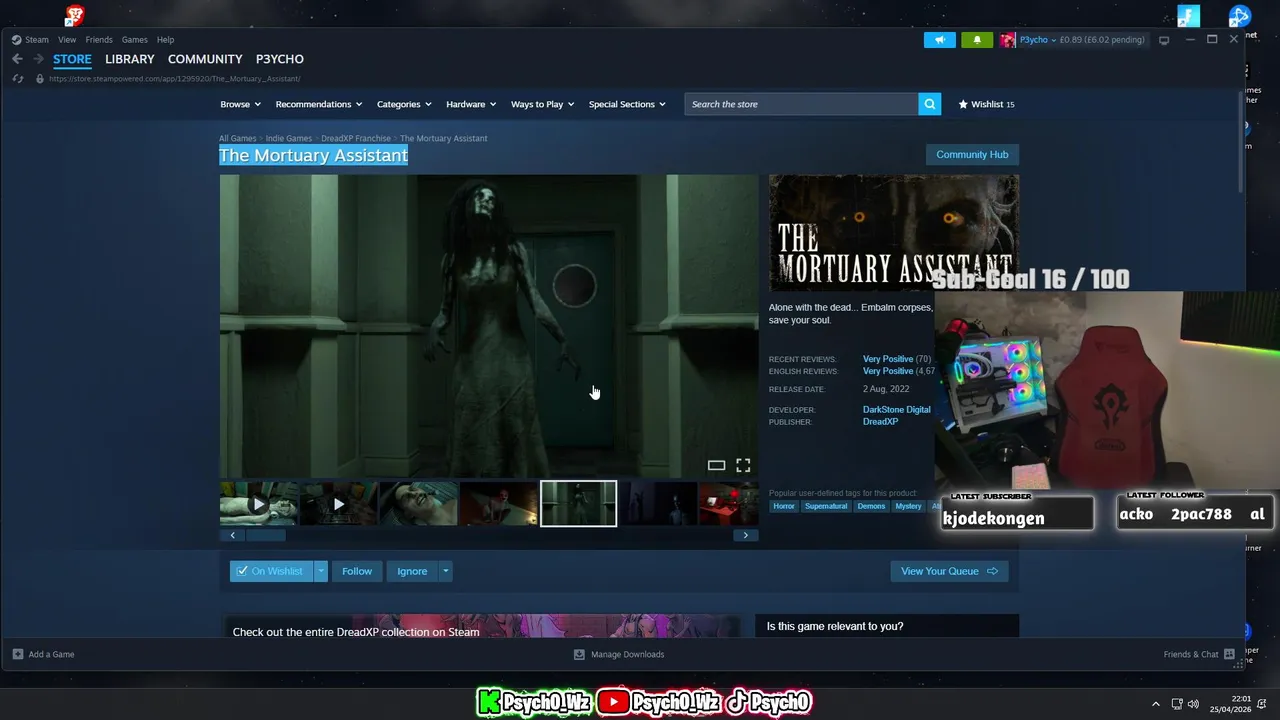
Task: Open the View menu
Action: click(67, 40)
